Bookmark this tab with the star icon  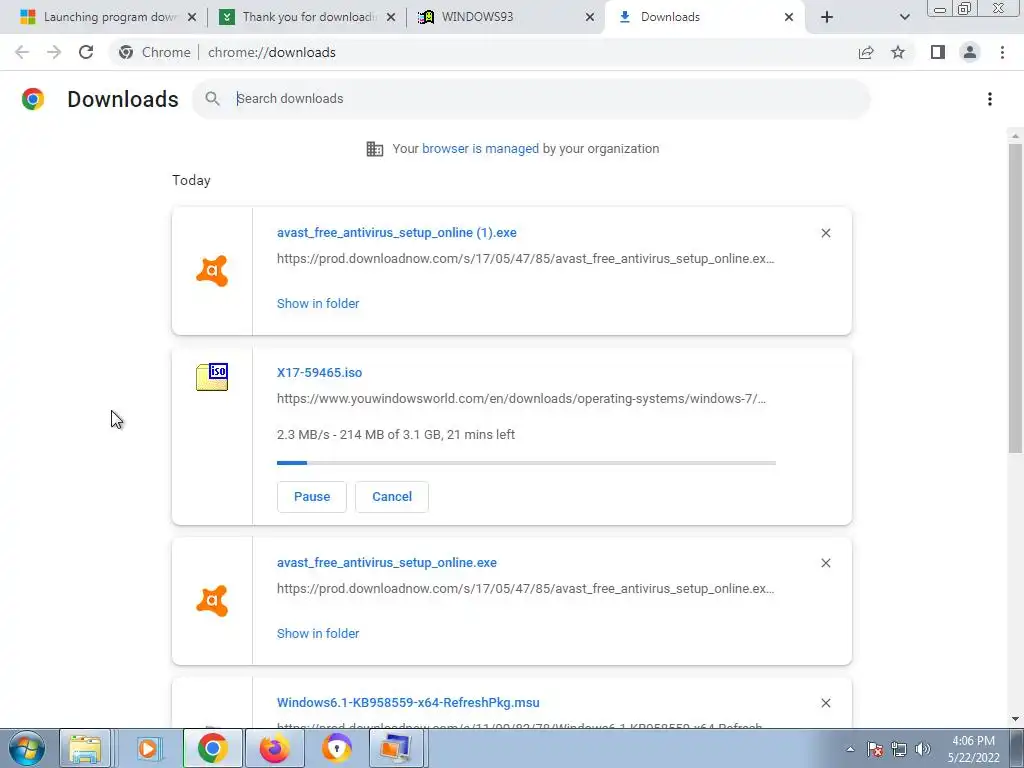pos(898,52)
